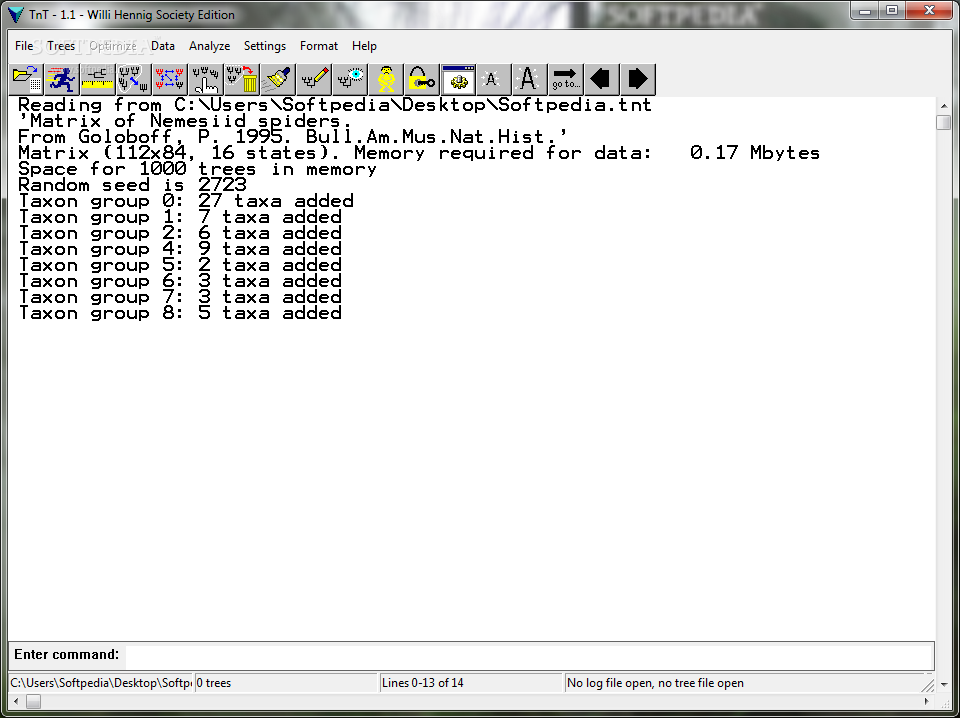Click the file path status bar entry
The height and width of the screenshot is (718, 960).
click(x=100, y=682)
